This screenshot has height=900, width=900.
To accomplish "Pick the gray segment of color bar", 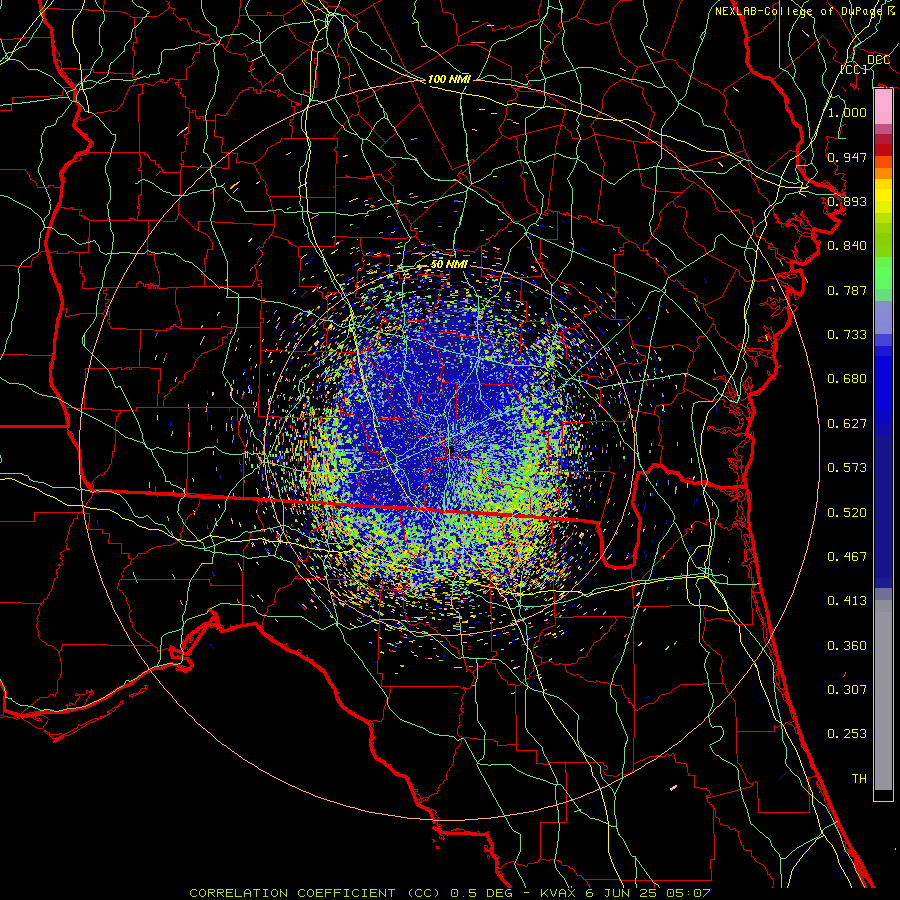I will pyautogui.click(x=883, y=695).
